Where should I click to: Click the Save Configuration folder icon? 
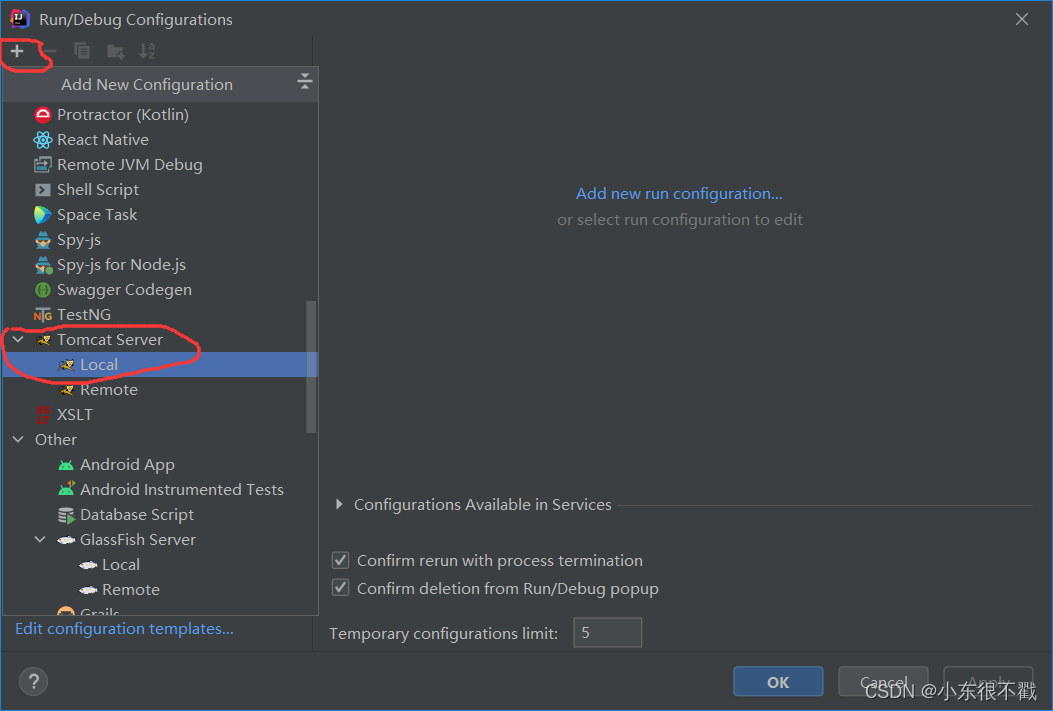(x=115, y=51)
